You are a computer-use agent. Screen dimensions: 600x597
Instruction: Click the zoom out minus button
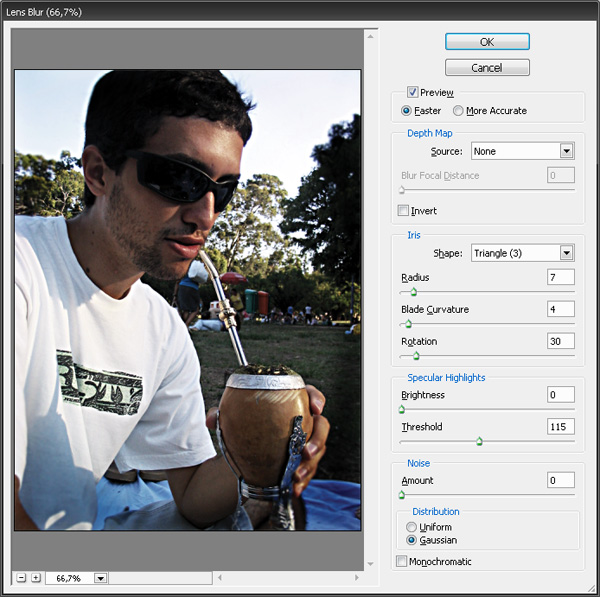click(x=21, y=577)
